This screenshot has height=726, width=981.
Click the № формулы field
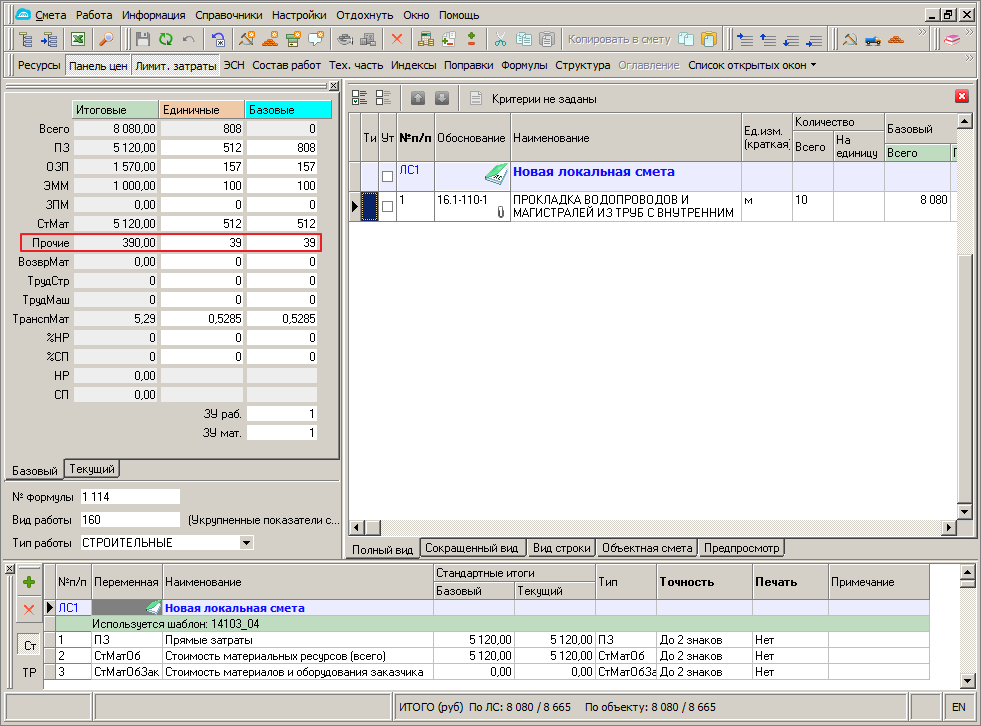[130, 497]
